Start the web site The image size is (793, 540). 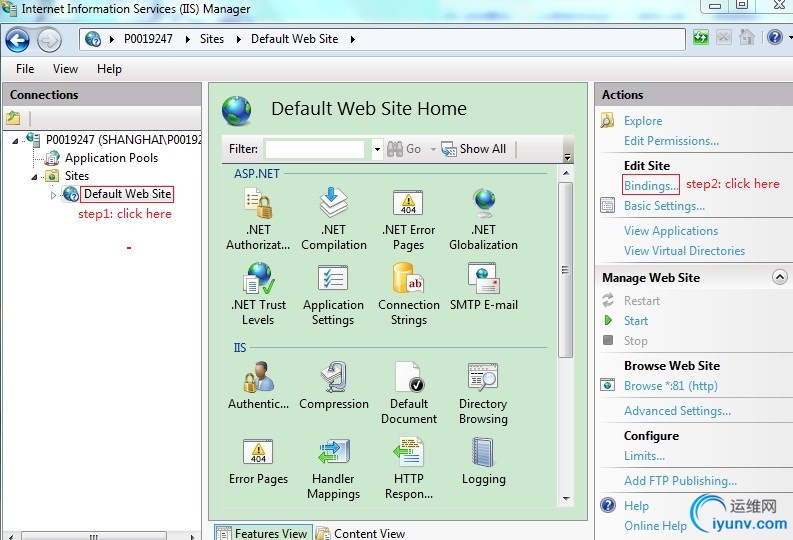coord(636,321)
